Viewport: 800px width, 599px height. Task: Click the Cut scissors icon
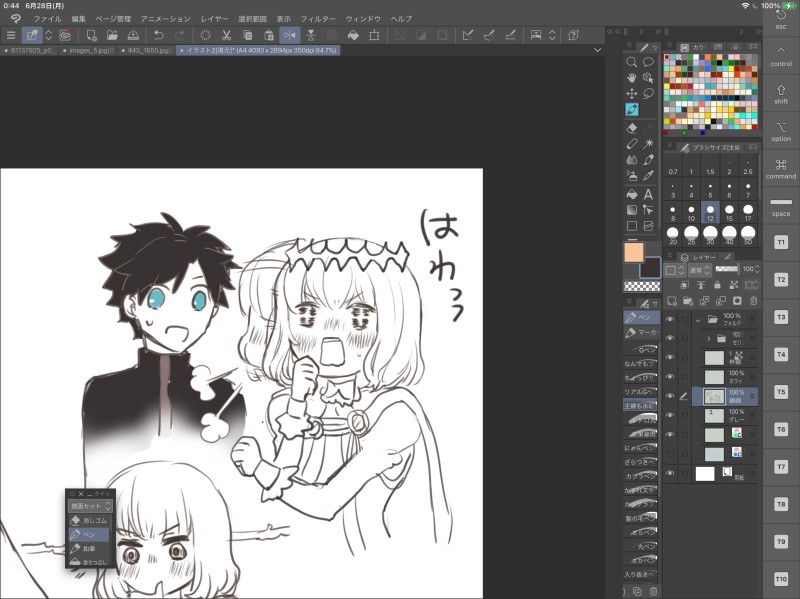[227, 35]
